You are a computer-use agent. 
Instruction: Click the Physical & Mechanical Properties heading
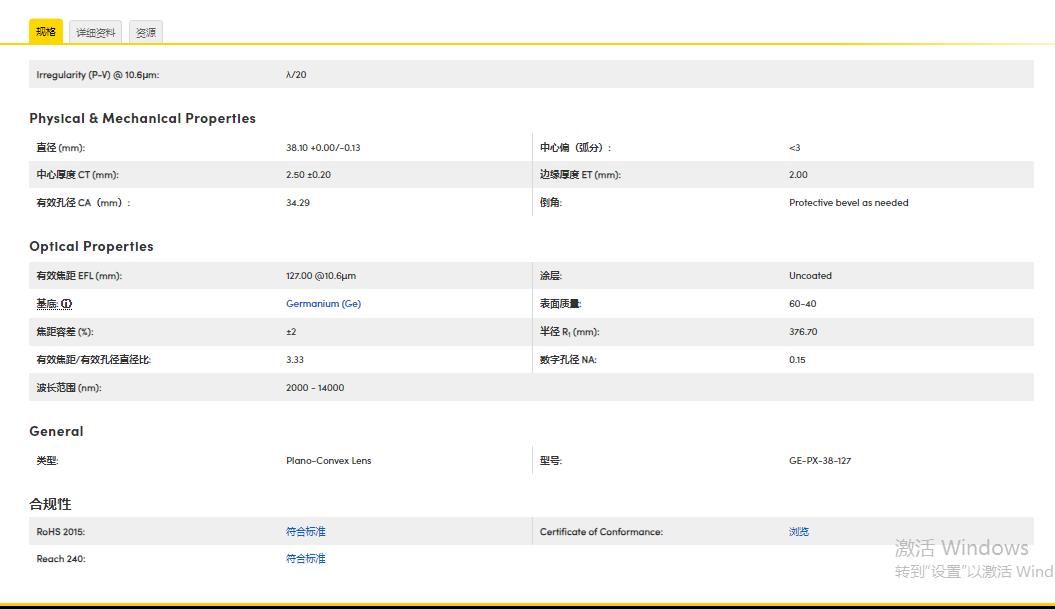tap(141, 118)
